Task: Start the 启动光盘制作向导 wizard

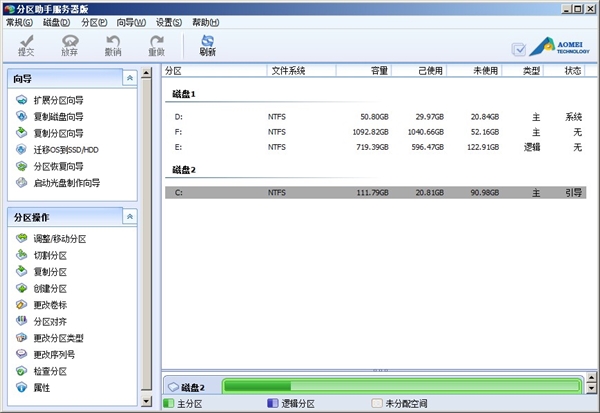Action: tap(65, 183)
